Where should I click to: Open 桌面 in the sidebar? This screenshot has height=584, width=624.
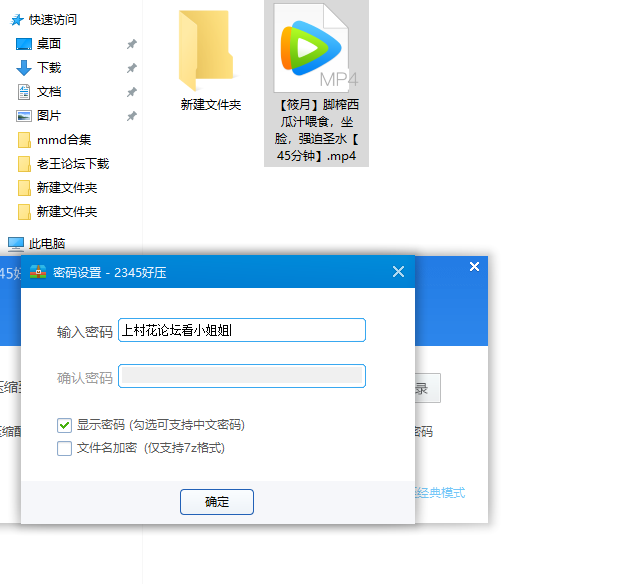48,44
